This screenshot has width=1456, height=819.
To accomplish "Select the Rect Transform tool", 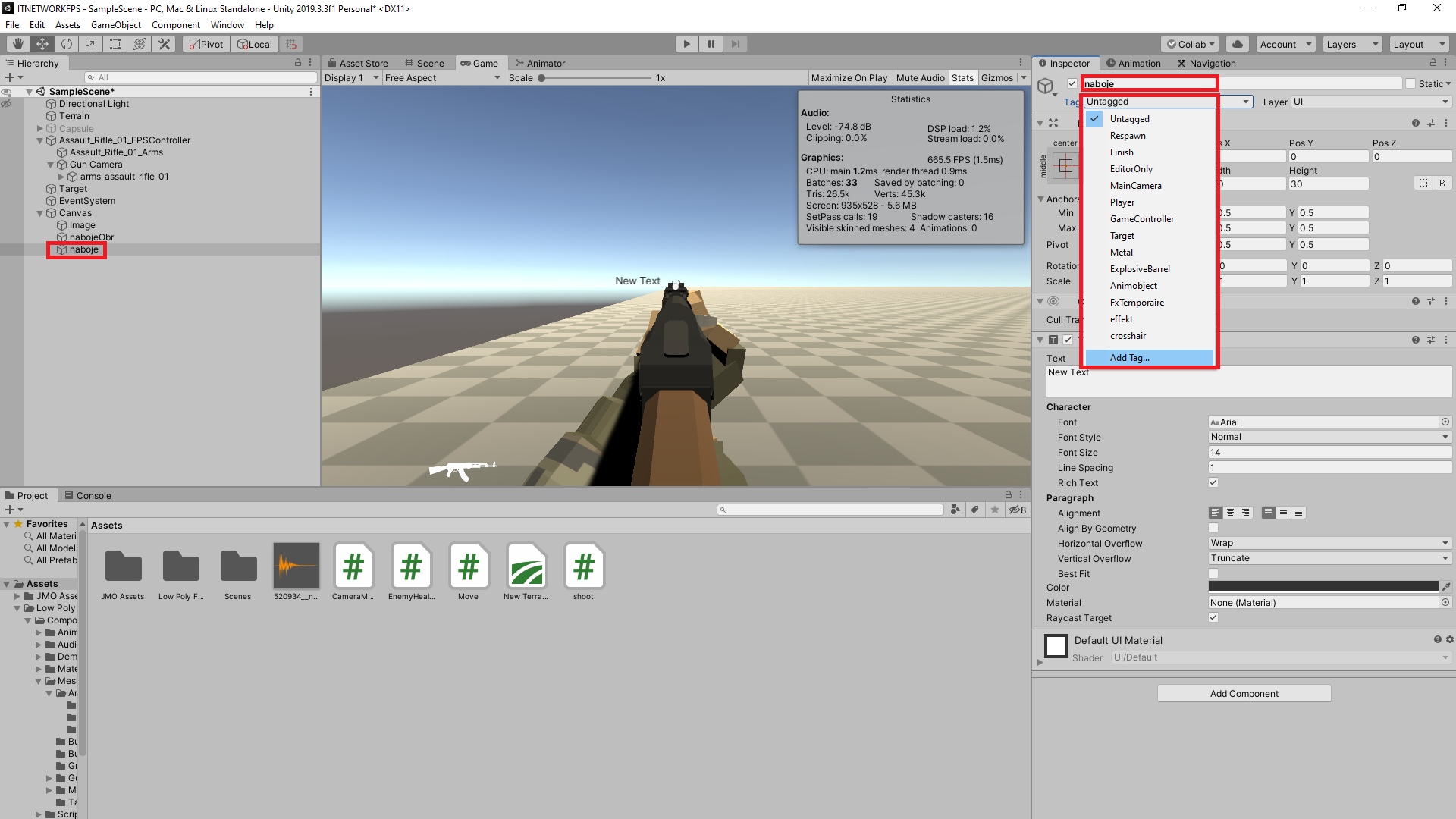I will (115, 44).
